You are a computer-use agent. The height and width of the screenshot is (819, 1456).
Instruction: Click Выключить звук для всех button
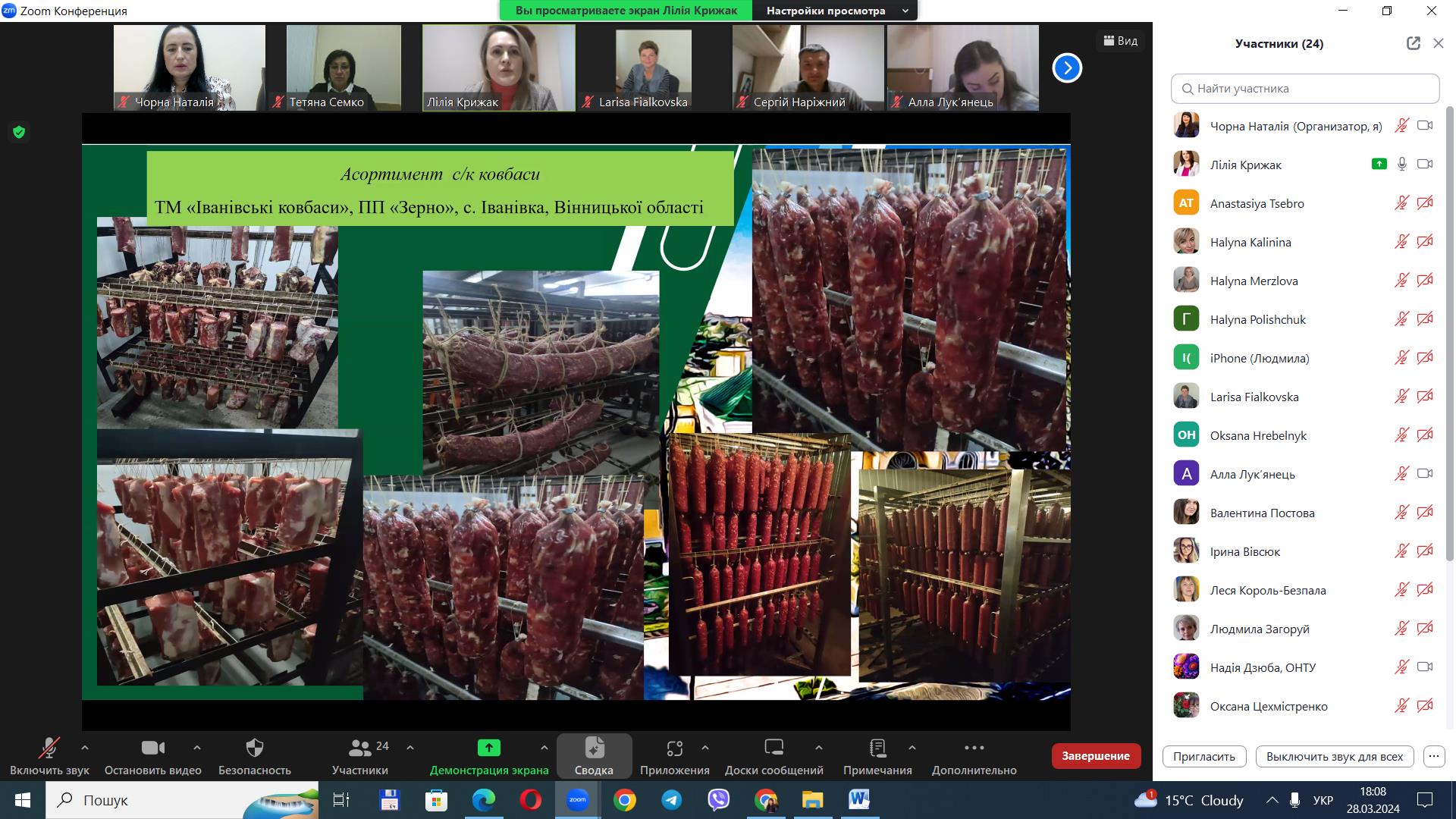pyautogui.click(x=1334, y=756)
